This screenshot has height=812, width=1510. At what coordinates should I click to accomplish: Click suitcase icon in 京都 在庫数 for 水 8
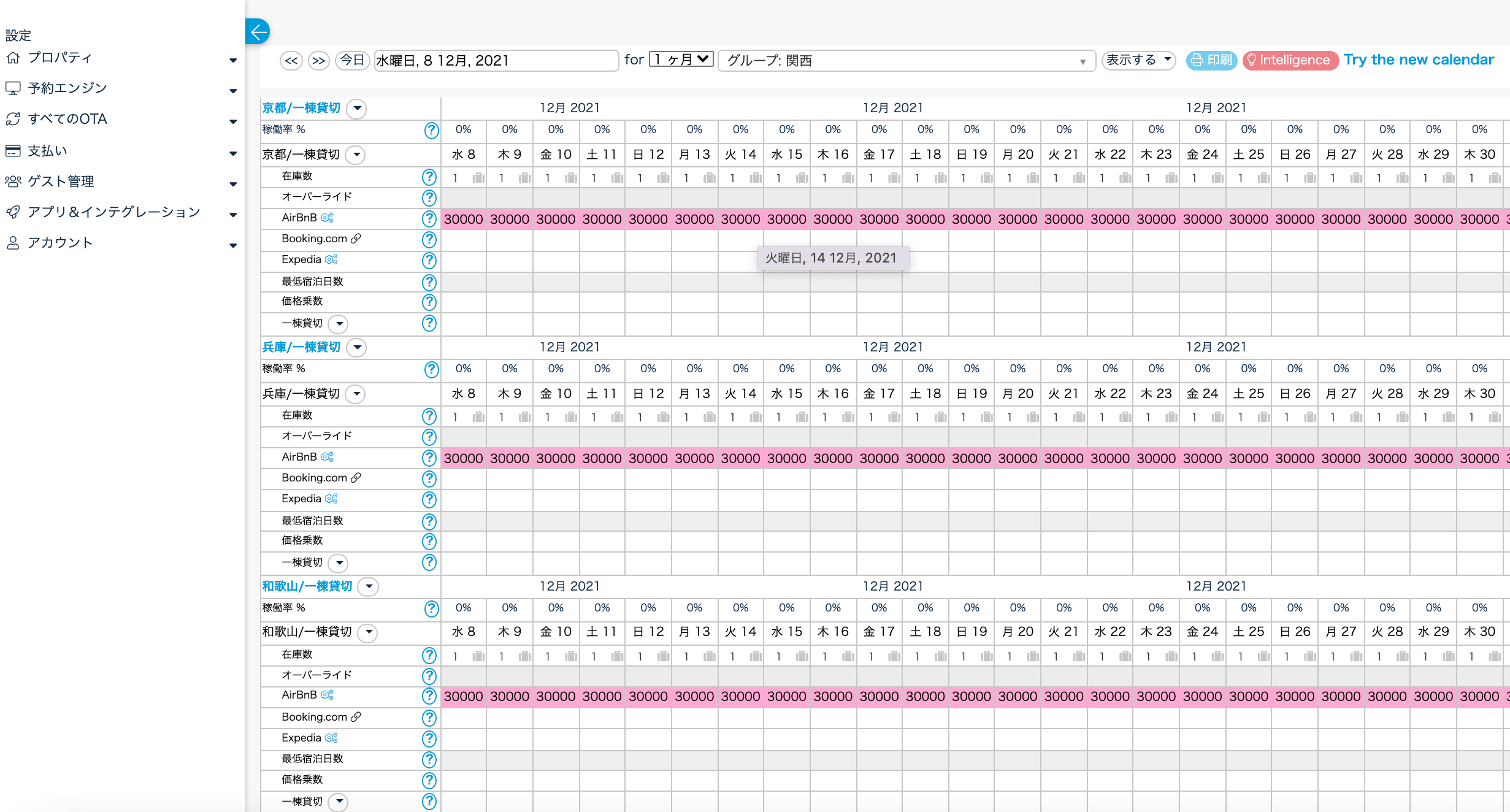click(478, 178)
